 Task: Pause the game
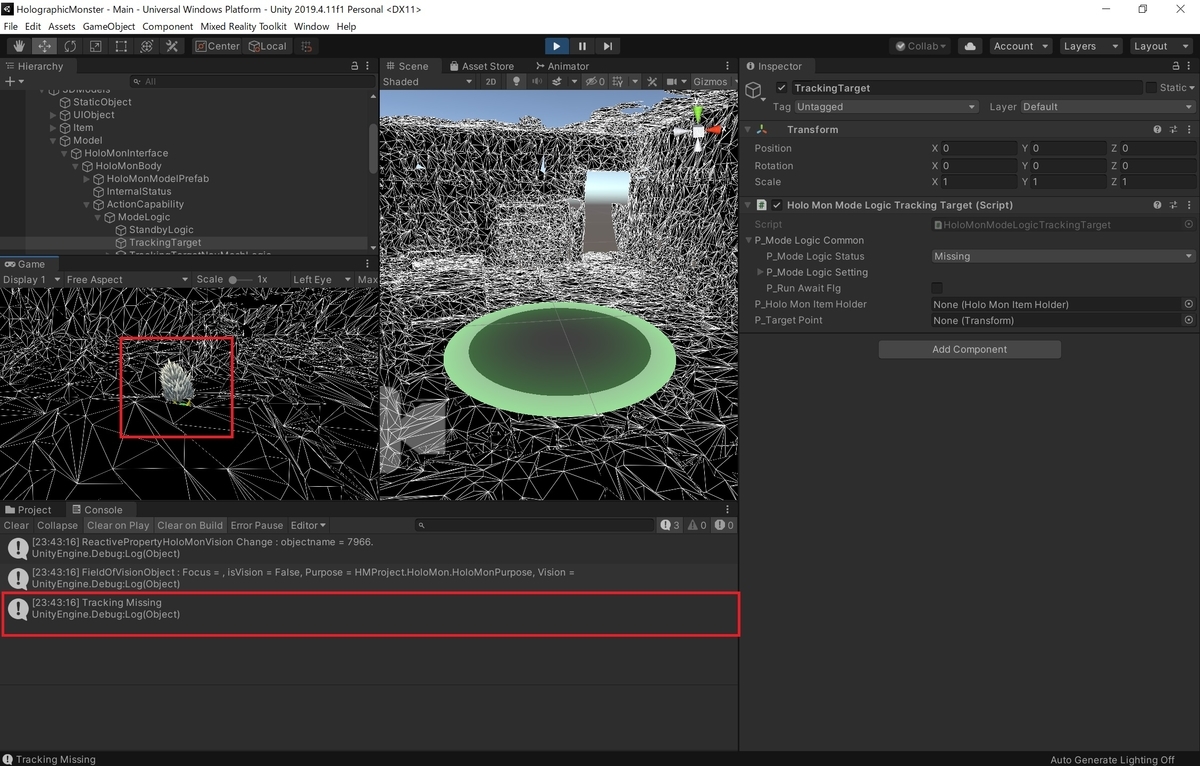[x=582, y=46]
